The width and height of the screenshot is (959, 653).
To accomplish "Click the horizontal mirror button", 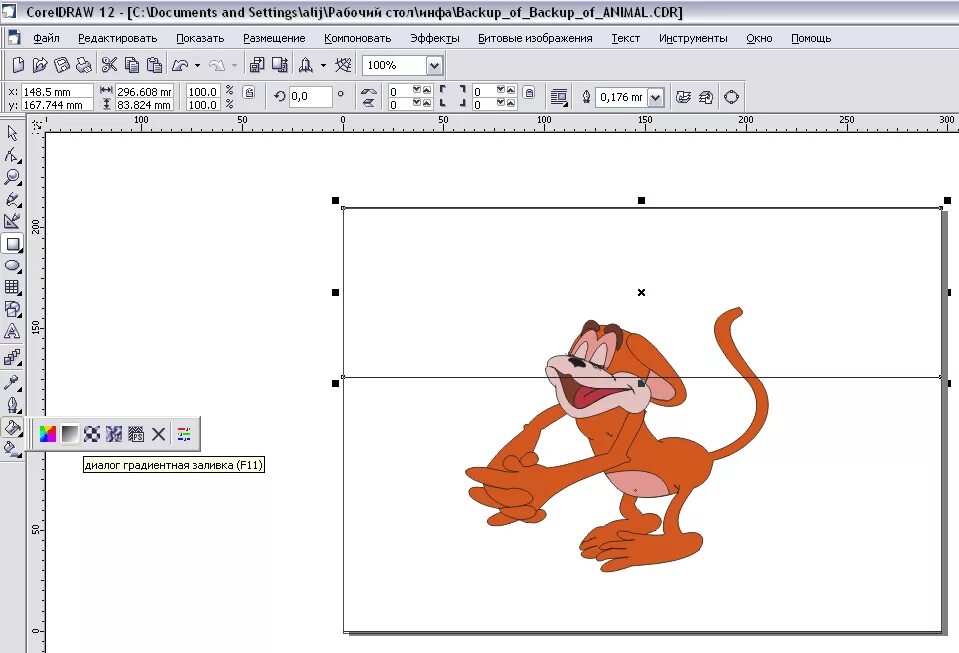I will (x=368, y=90).
